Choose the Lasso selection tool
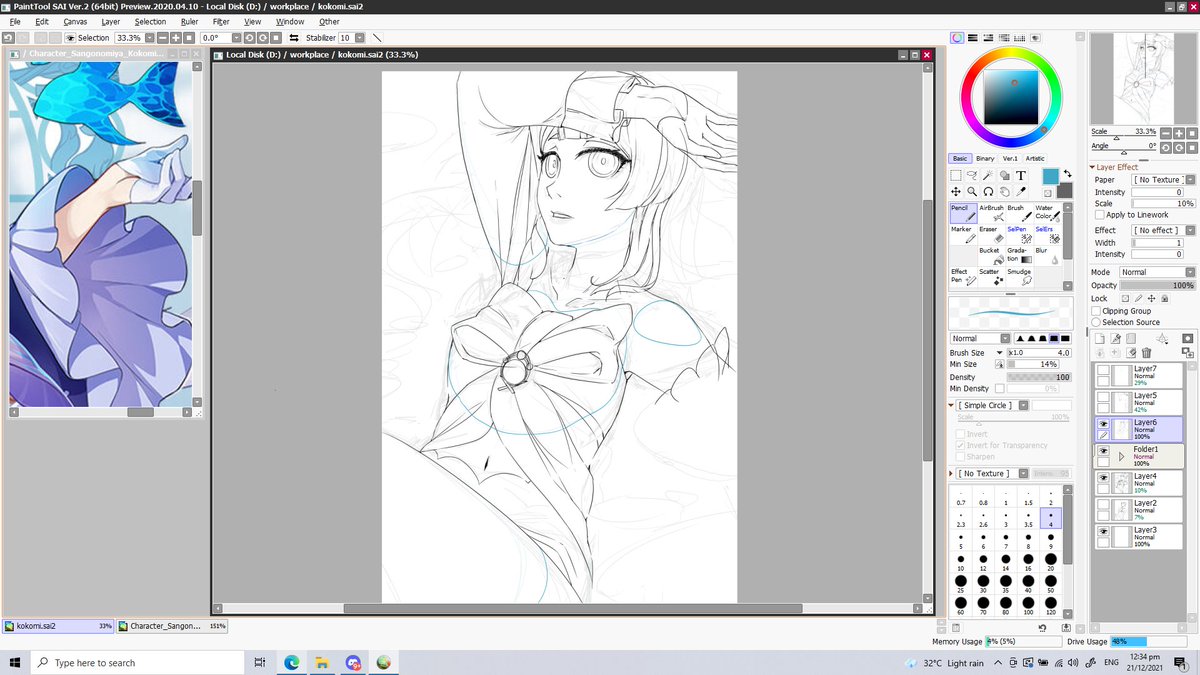 click(972, 175)
